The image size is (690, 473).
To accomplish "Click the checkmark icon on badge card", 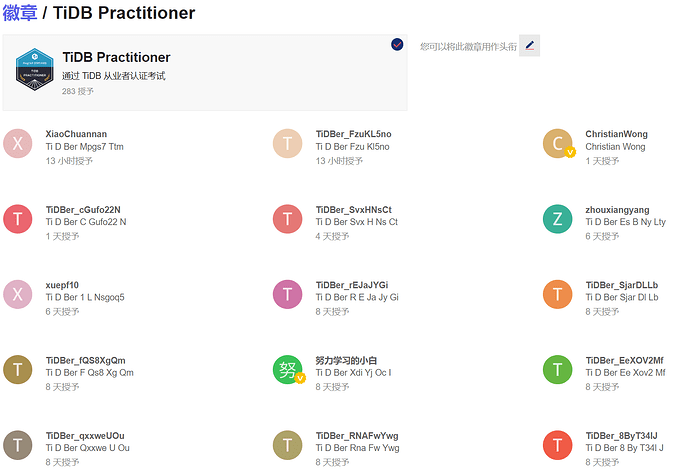I will pos(397,45).
